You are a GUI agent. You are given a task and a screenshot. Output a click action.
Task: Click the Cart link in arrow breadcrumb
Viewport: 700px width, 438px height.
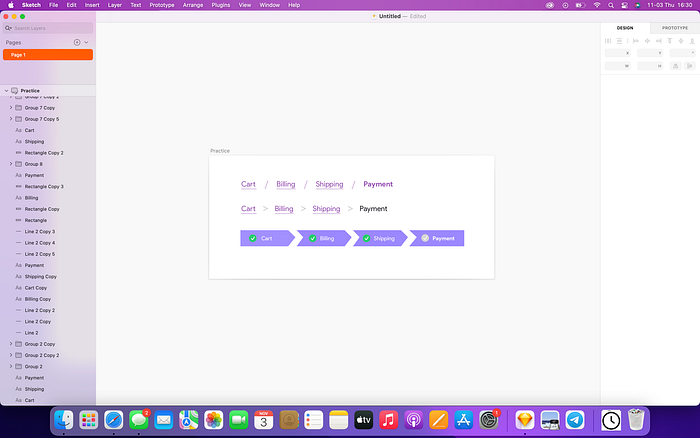[x=248, y=209]
